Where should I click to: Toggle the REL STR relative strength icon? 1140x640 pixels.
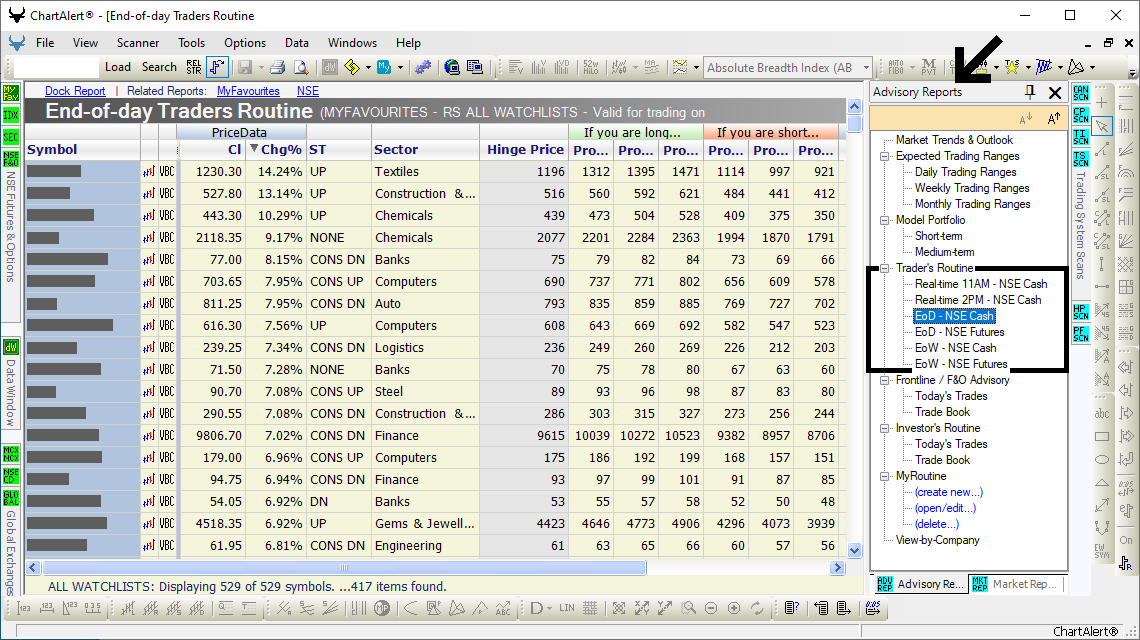pos(193,68)
